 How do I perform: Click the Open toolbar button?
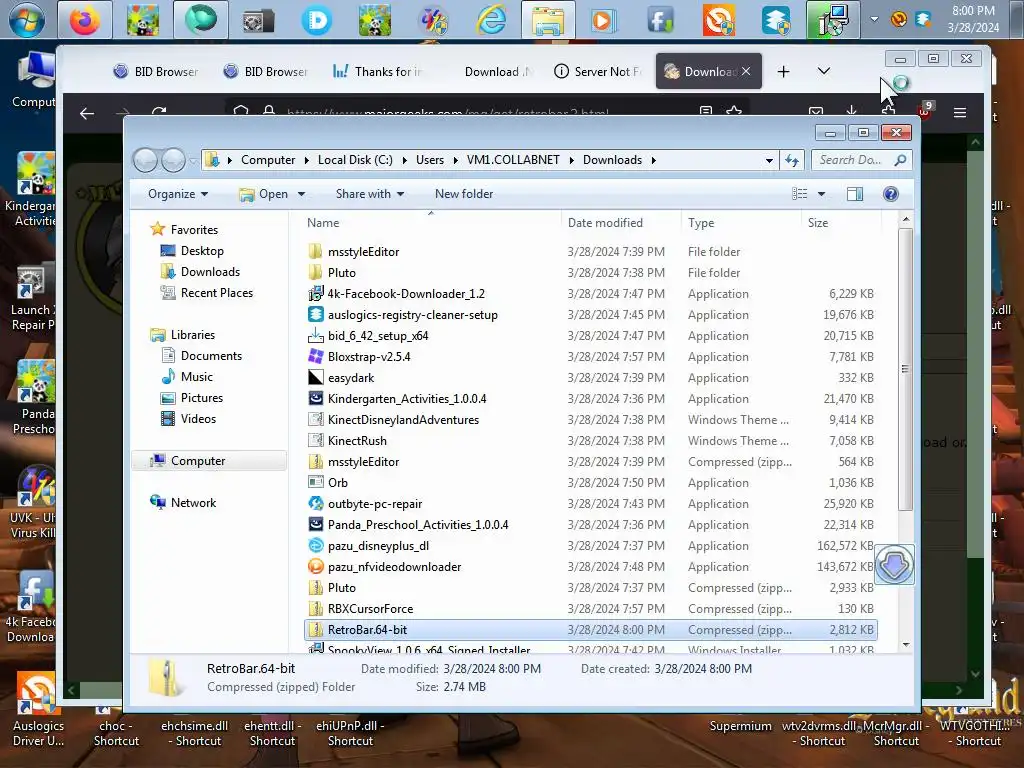coord(265,194)
